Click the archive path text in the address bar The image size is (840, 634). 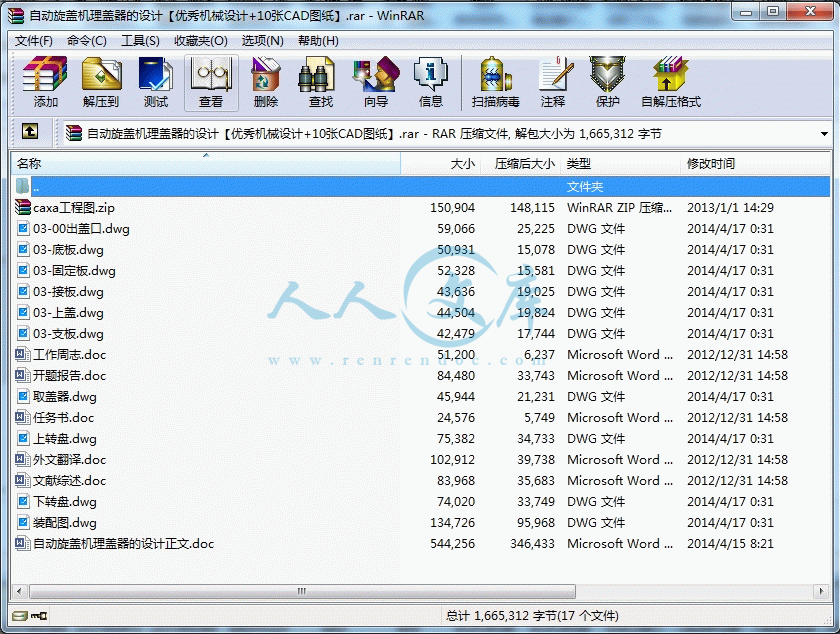coord(374,133)
